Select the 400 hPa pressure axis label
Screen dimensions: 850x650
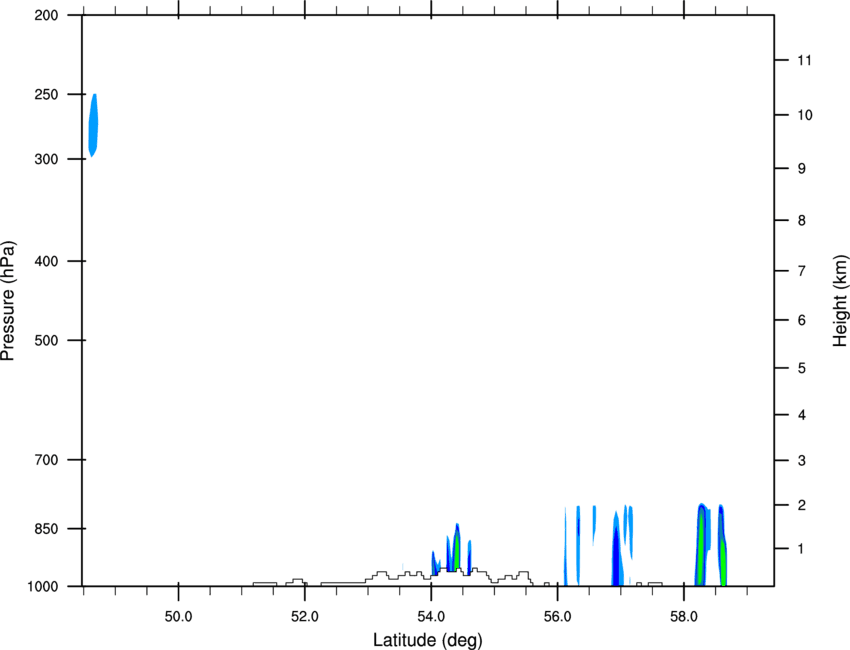[x=46, y=261]
